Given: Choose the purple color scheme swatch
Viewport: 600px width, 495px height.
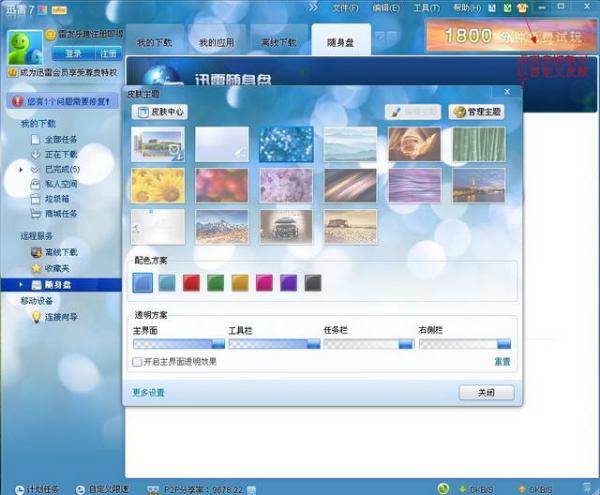Looking at the screenshot, I should click(x=289, y=283).
